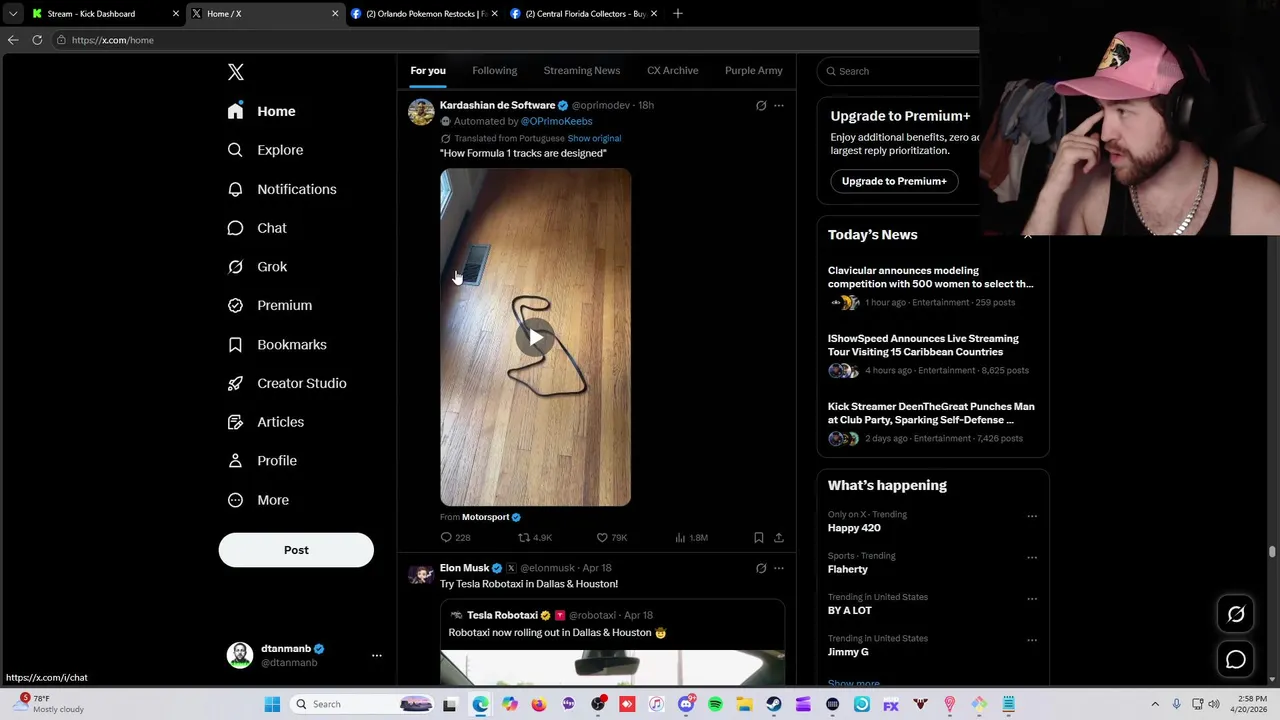Screen dimensions: 1280x720
Task: Open options for BY A LOT trend
Action: (1032, 598)
